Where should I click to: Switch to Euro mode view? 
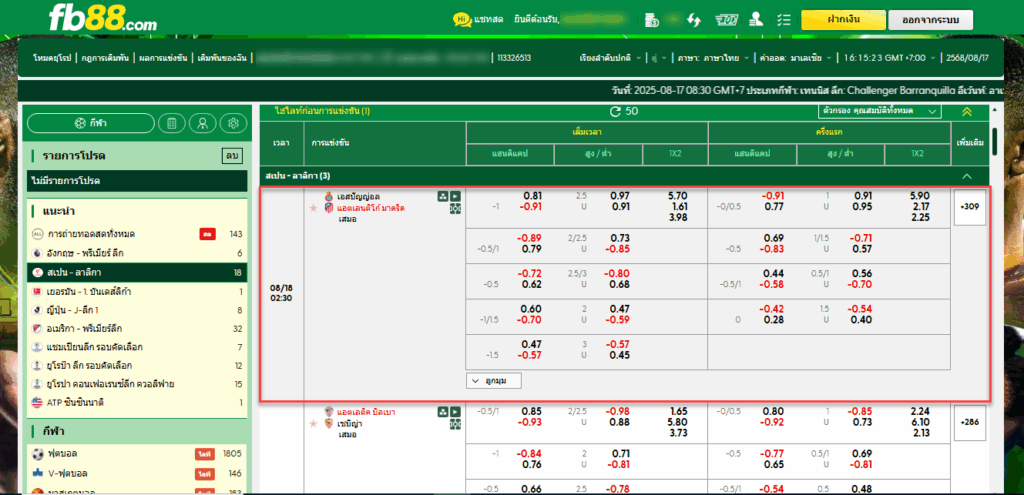point(52,58)
